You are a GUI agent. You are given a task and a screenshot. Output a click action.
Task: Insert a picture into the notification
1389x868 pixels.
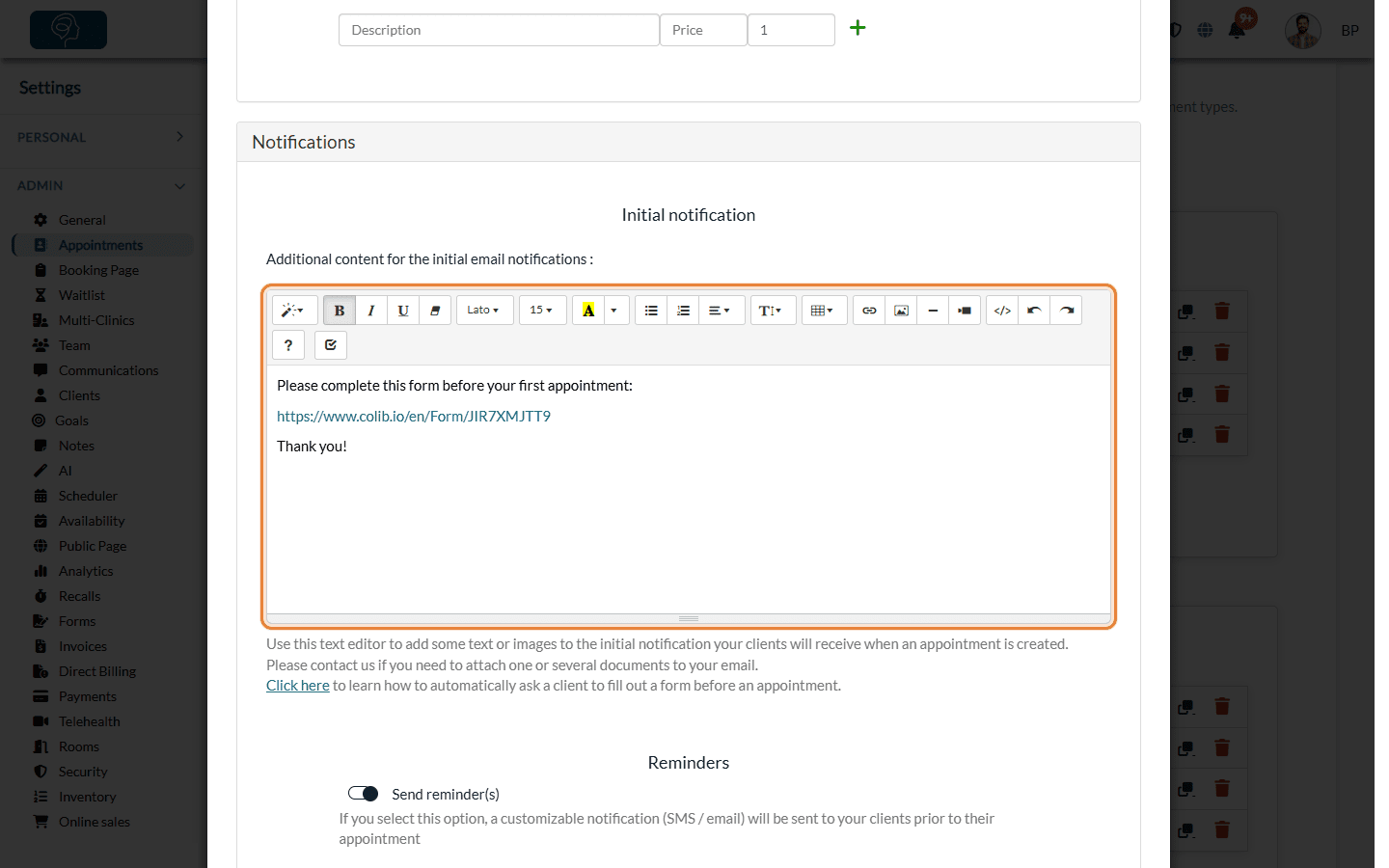pyautogui.click(x=901, y=311)
